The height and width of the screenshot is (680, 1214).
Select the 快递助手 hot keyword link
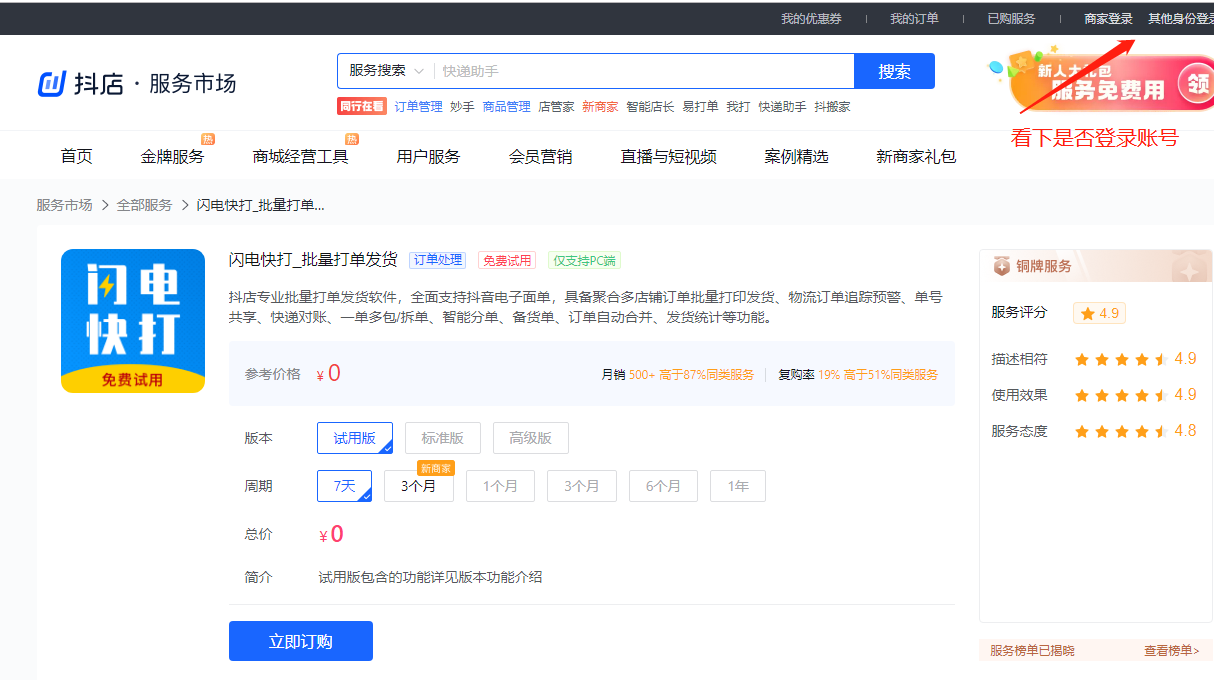pyautogui.click(x=782, y=106)
